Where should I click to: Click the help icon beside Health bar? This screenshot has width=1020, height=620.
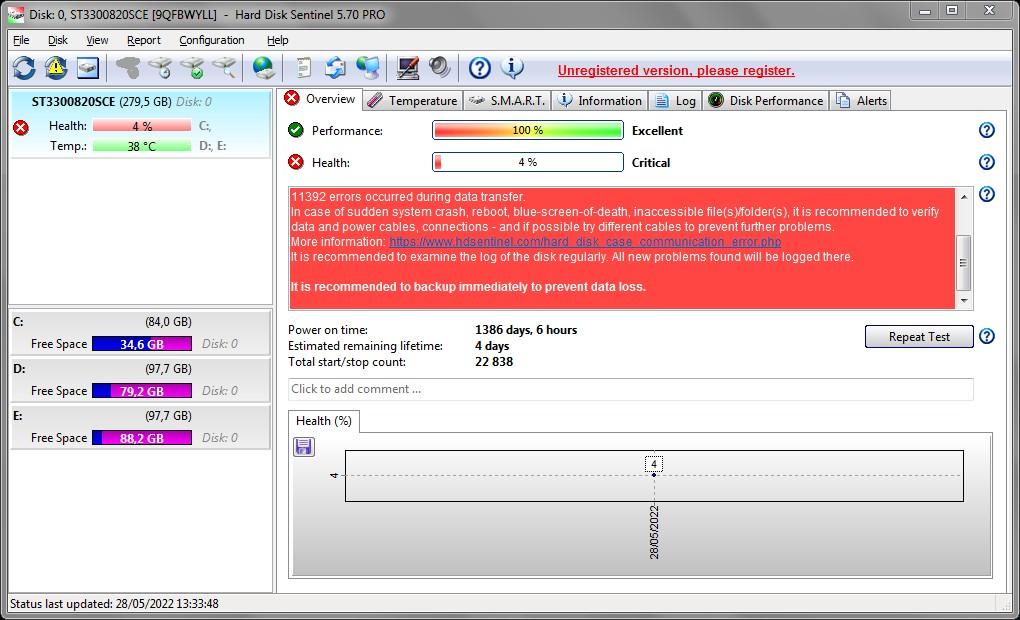click(x=987, y=162)
